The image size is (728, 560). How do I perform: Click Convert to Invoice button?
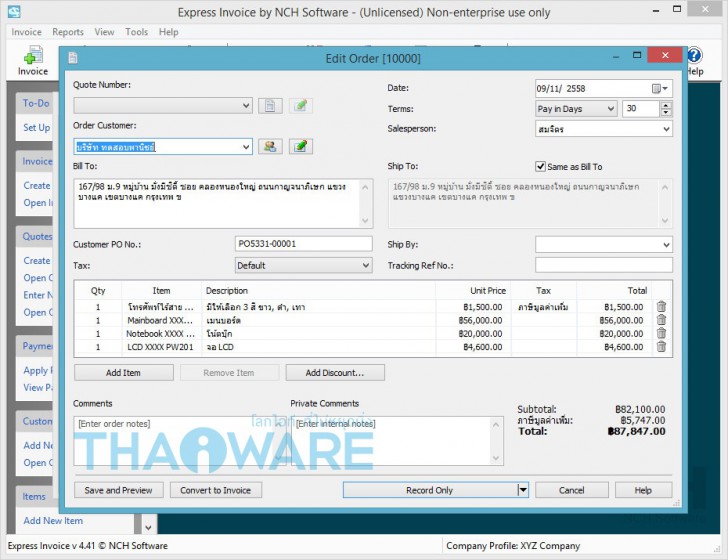(x=215, y=490)
